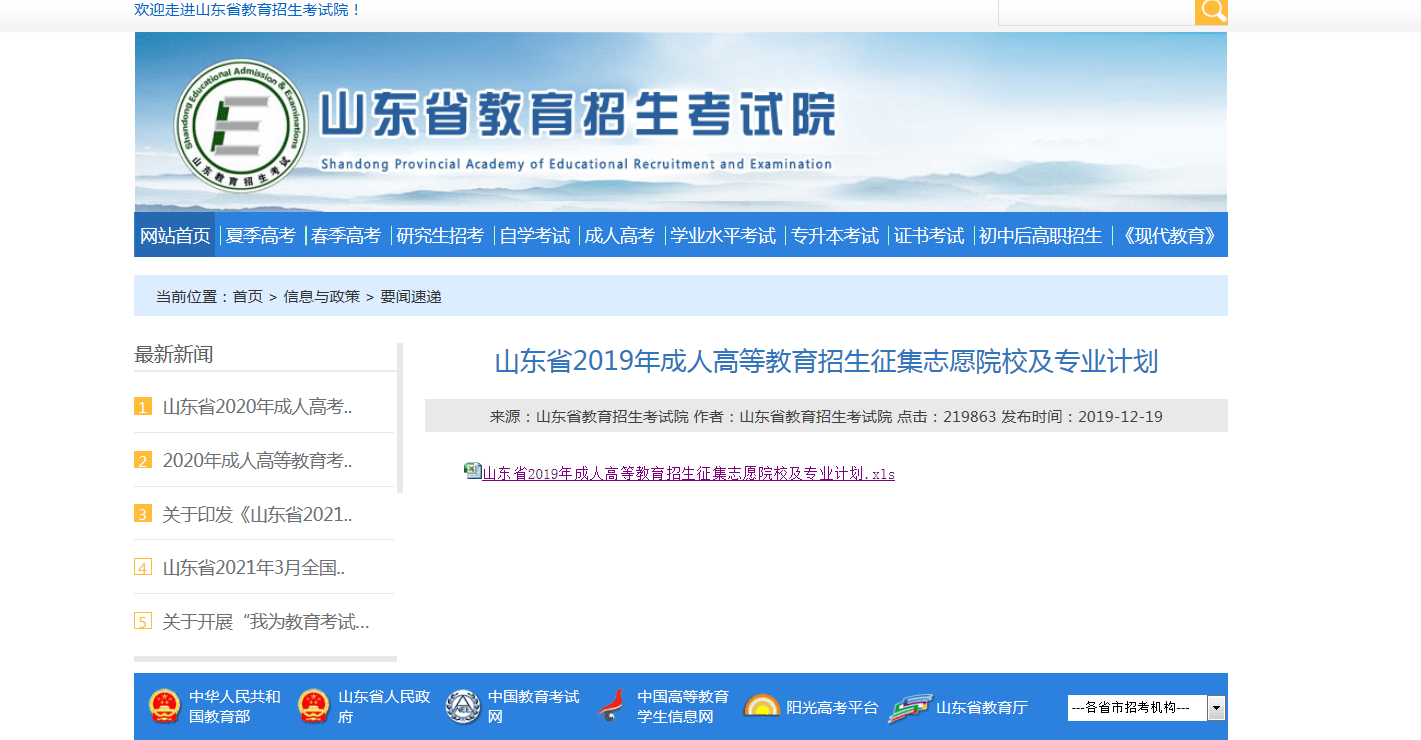Open news item 山东省2020年成人高考

[257, 406]
